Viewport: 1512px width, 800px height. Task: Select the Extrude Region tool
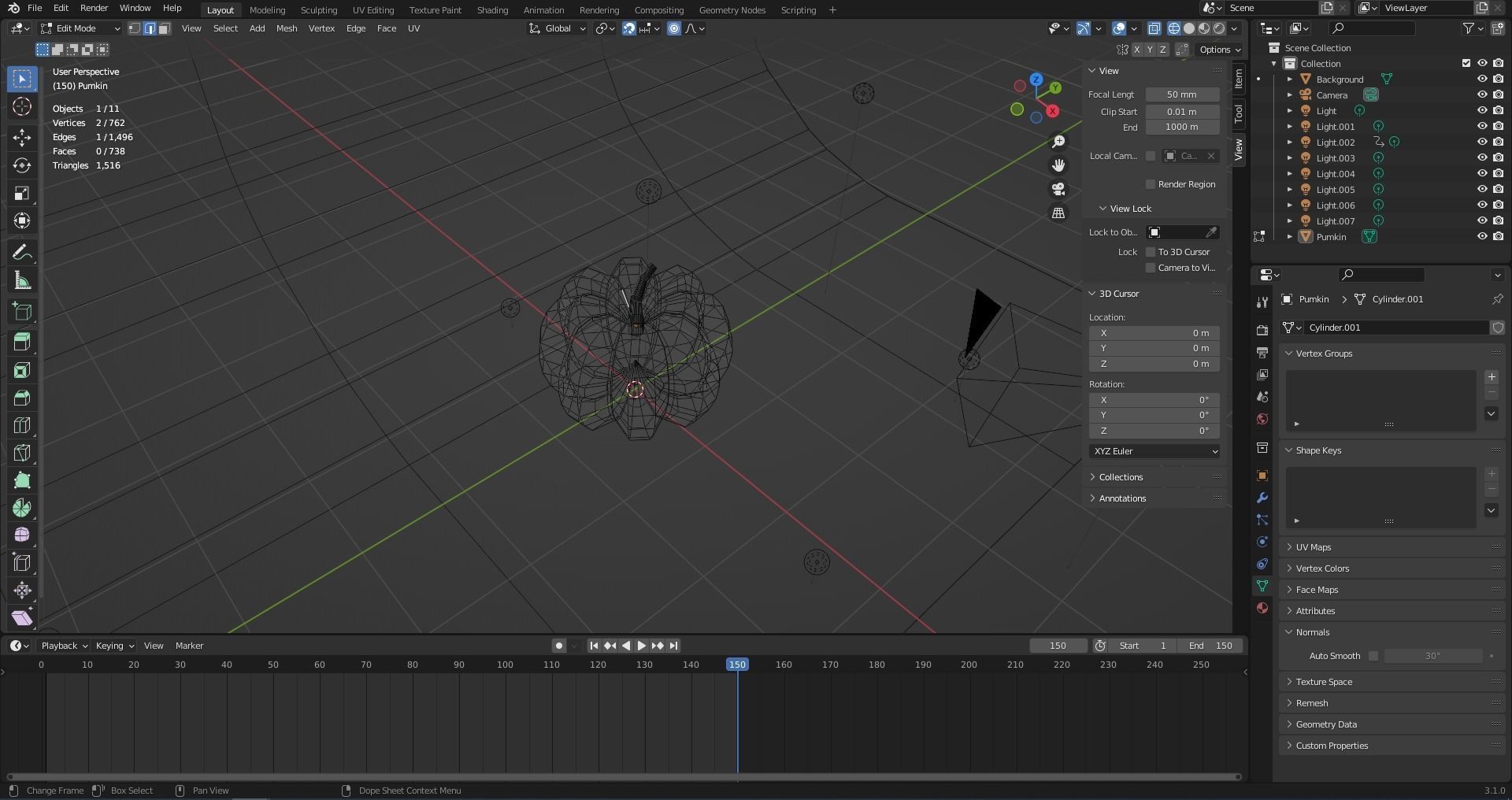[x=22, y=342]
